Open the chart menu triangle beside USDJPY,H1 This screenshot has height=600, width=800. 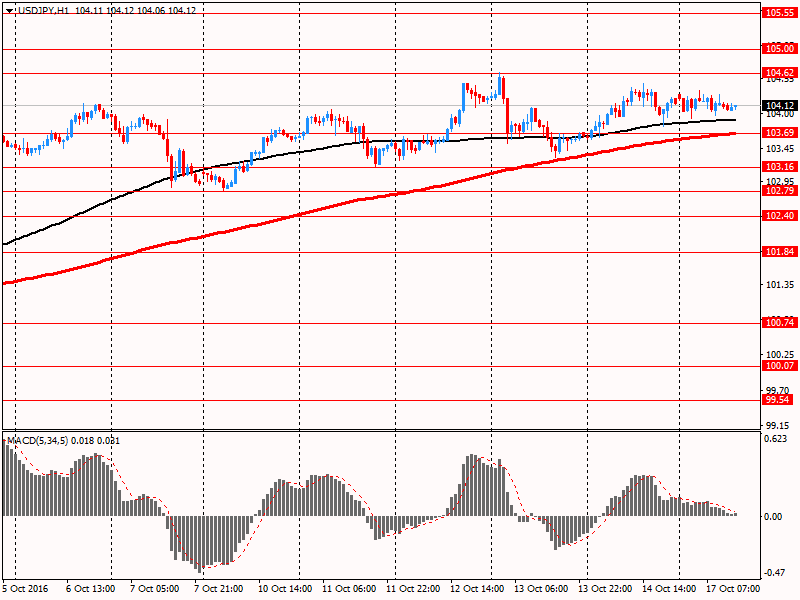[9, 10]
